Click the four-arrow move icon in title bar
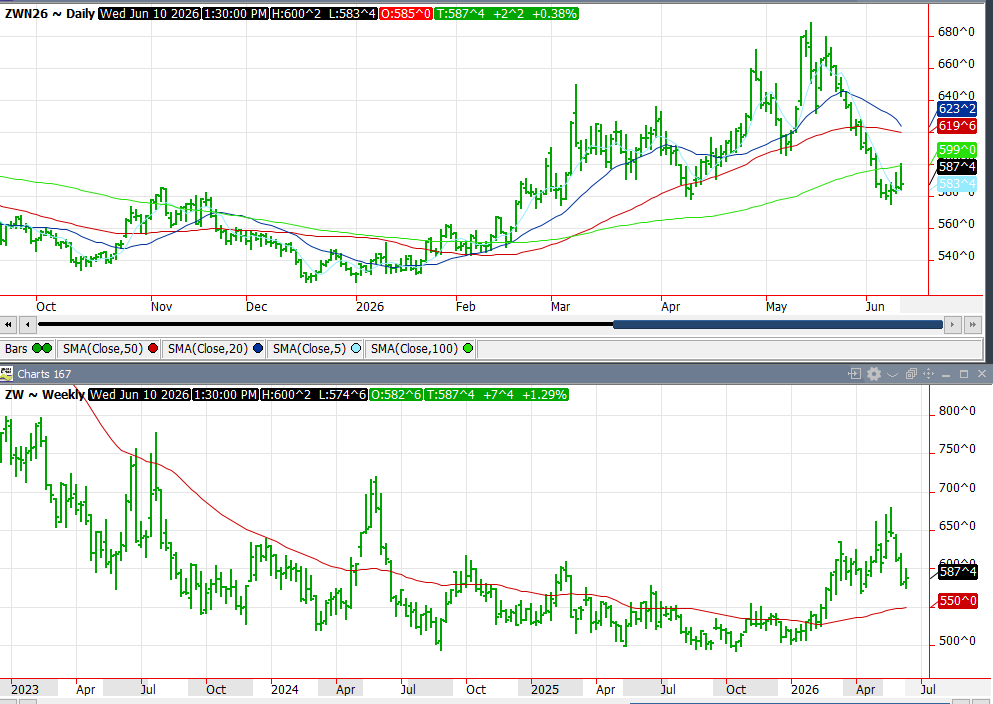 pos(928,374)
